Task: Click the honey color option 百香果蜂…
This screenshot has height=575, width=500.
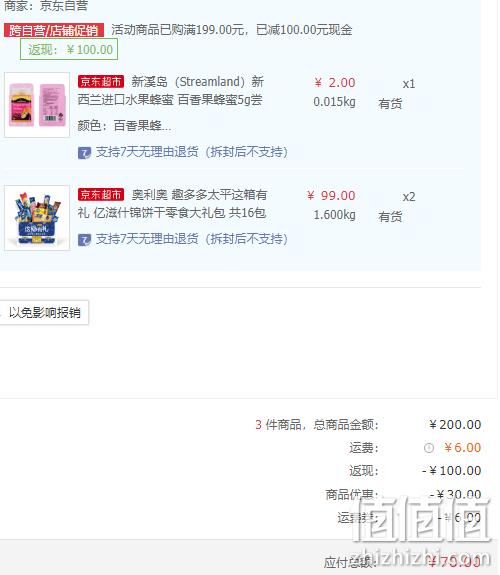Action: [124, 126]
